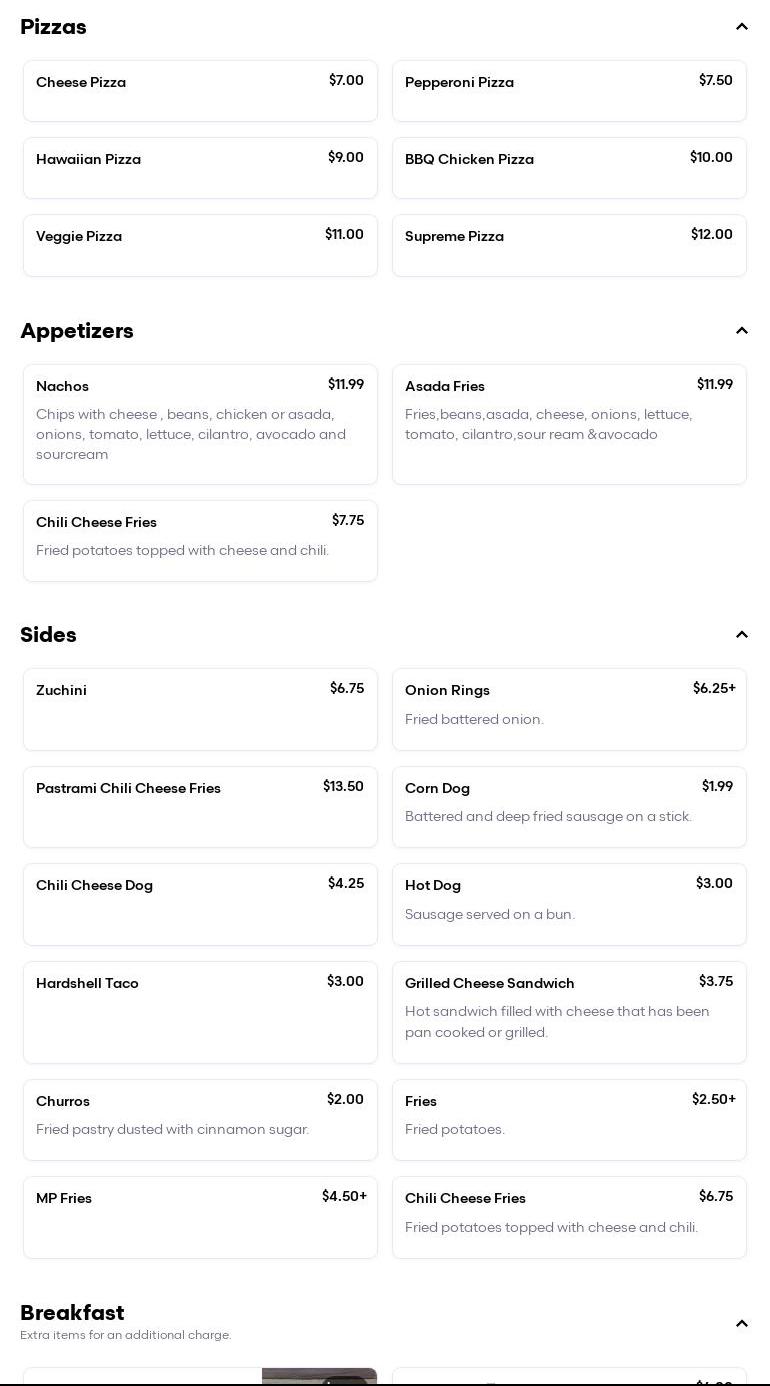This screenshot has height=1386, width=770.
Task: Select the Cheese Pizza item
Action: pos(200,91)
